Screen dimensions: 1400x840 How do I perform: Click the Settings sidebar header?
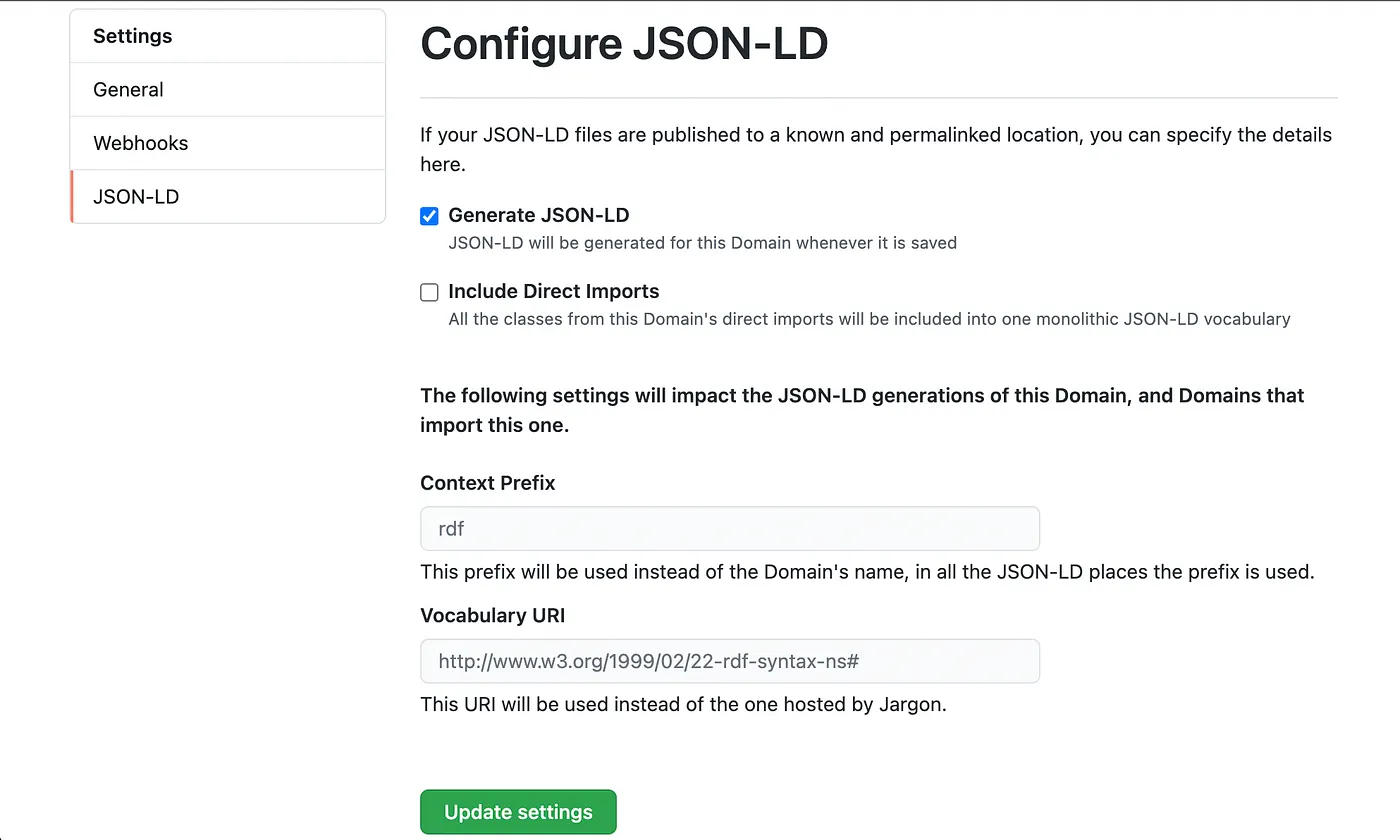point(132,35)
